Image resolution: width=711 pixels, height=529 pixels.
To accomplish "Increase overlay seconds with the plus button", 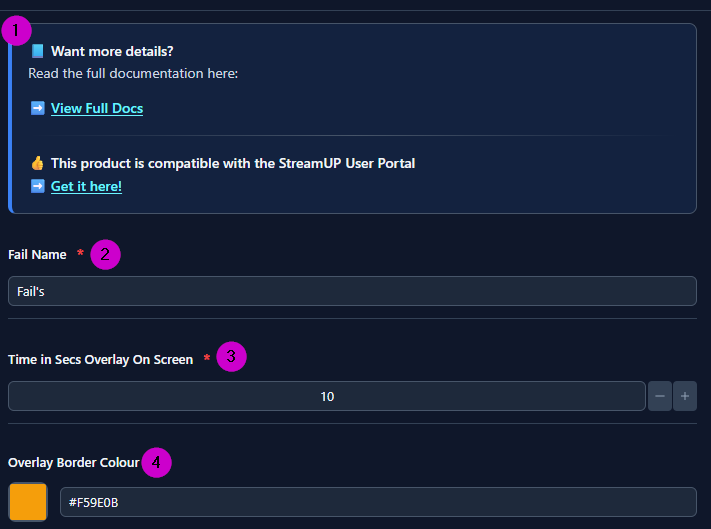I will click(x=685, y=396).
